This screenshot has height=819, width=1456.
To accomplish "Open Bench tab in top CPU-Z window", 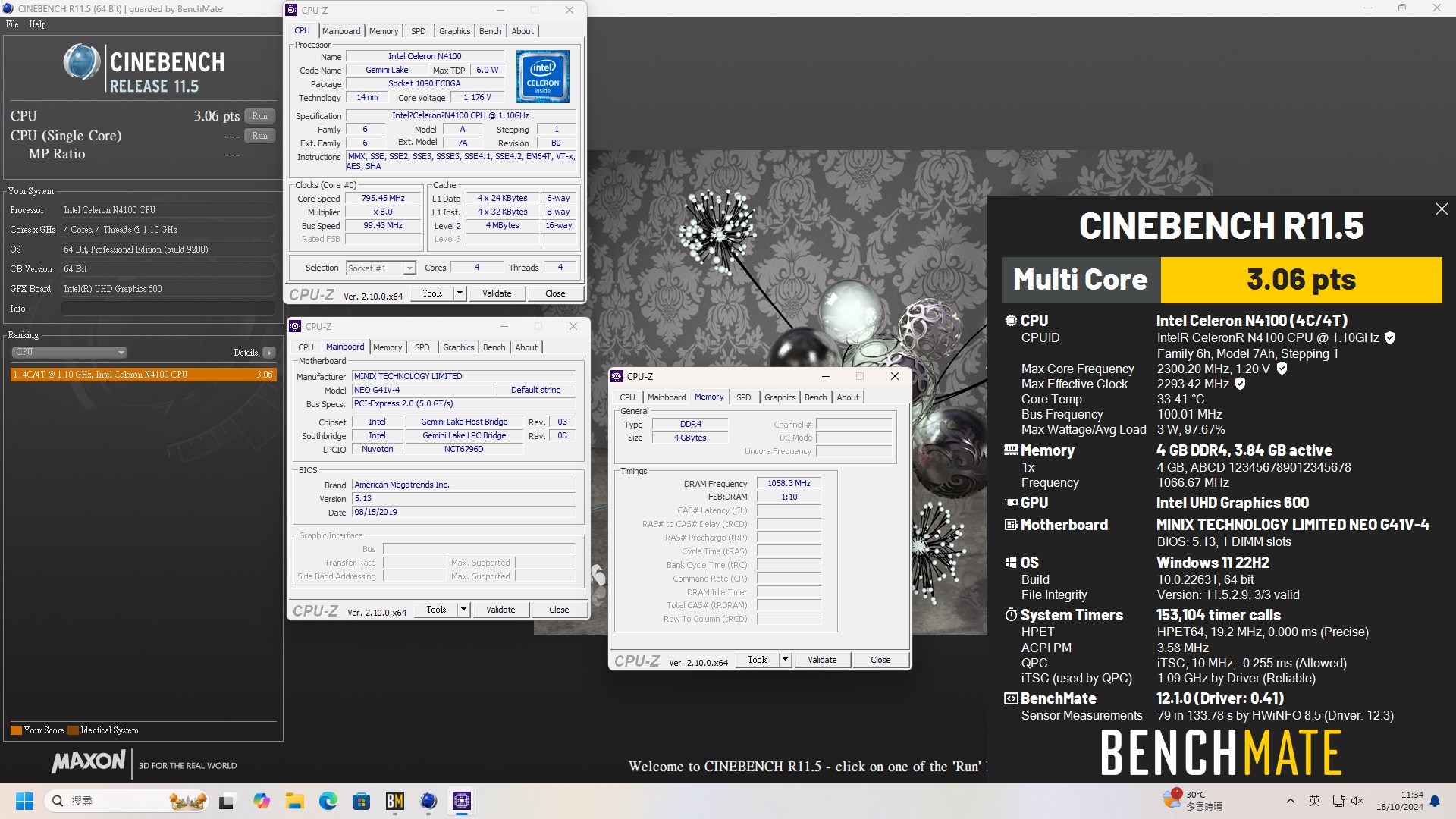I will pos(491,31).
